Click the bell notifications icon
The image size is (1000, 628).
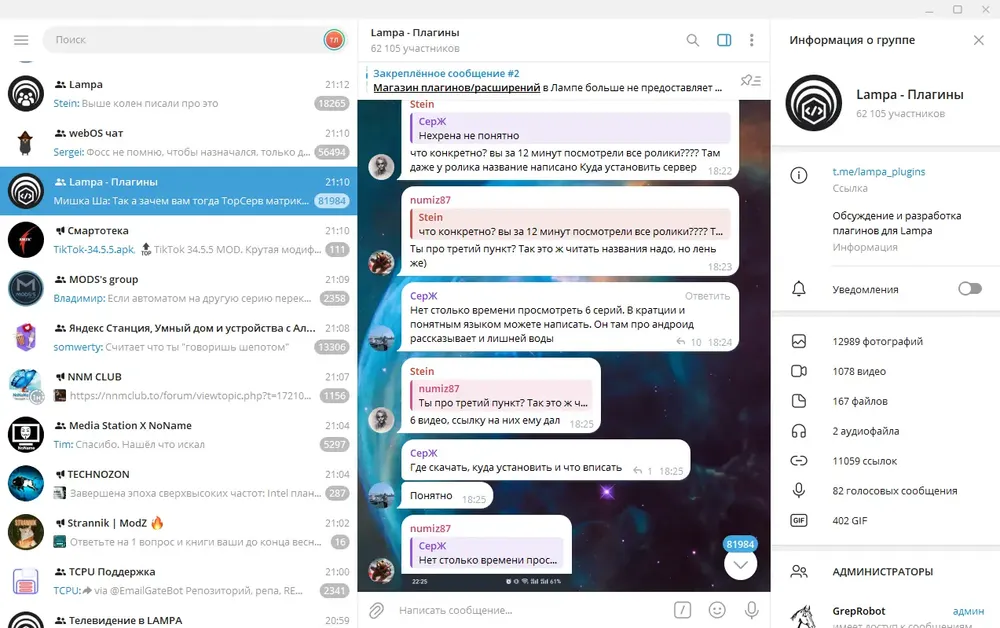(799, 289)
